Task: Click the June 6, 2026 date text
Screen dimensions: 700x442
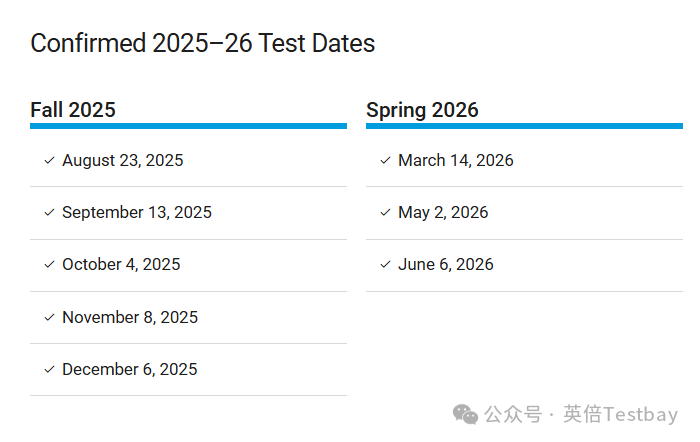Action: pyautogui.click(x=446, y=265)
